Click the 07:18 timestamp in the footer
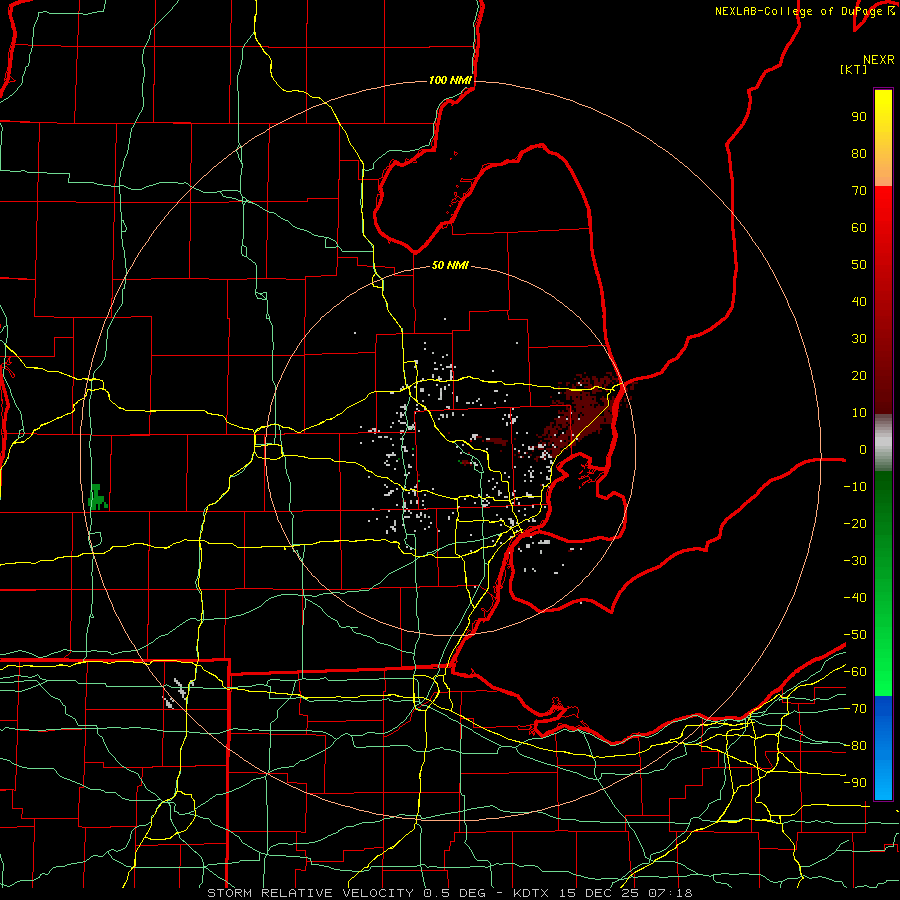 coord(670,893)
